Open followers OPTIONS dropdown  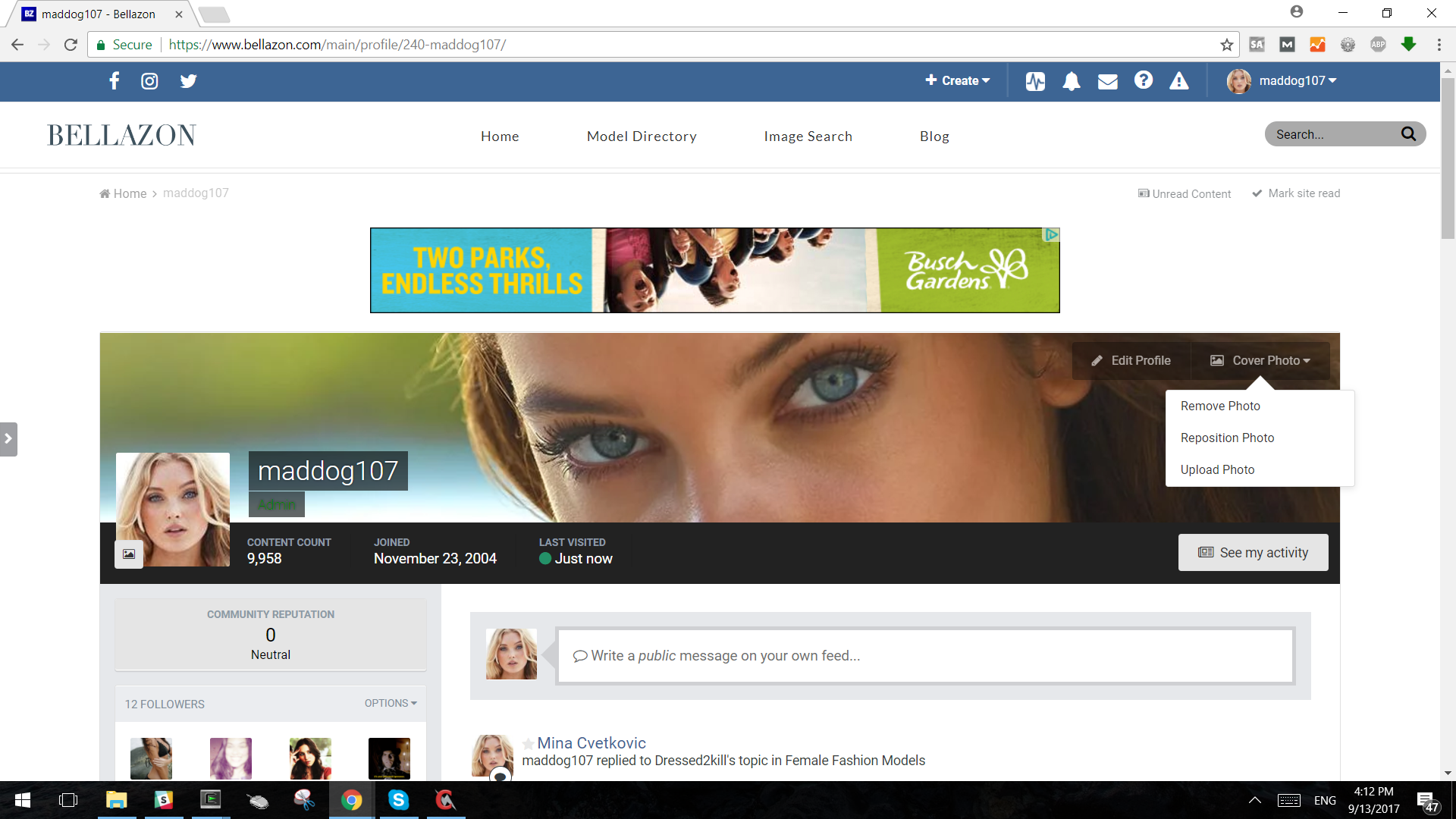(x=391, y=703)
